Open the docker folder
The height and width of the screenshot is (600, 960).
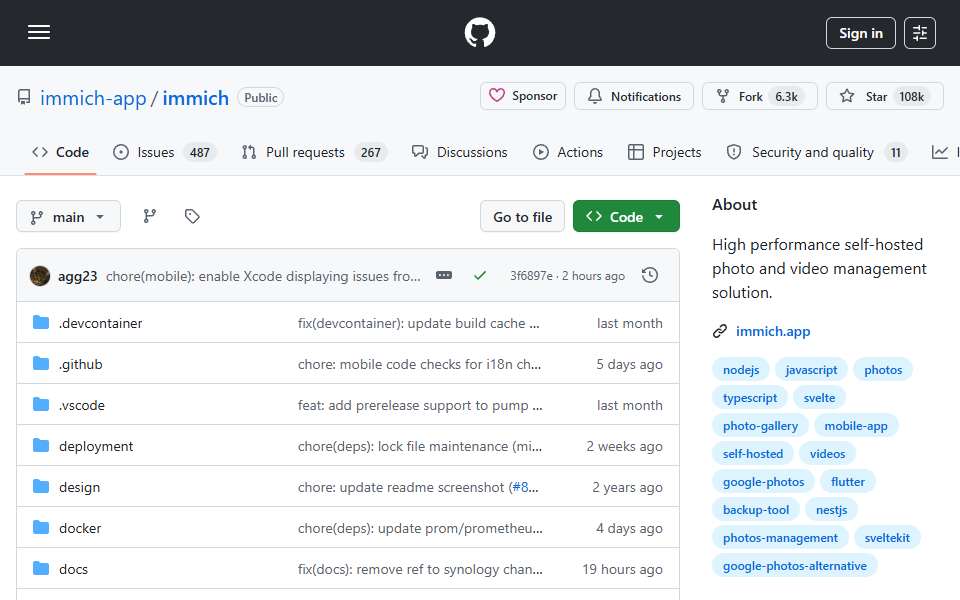click(x=80, y=528)
